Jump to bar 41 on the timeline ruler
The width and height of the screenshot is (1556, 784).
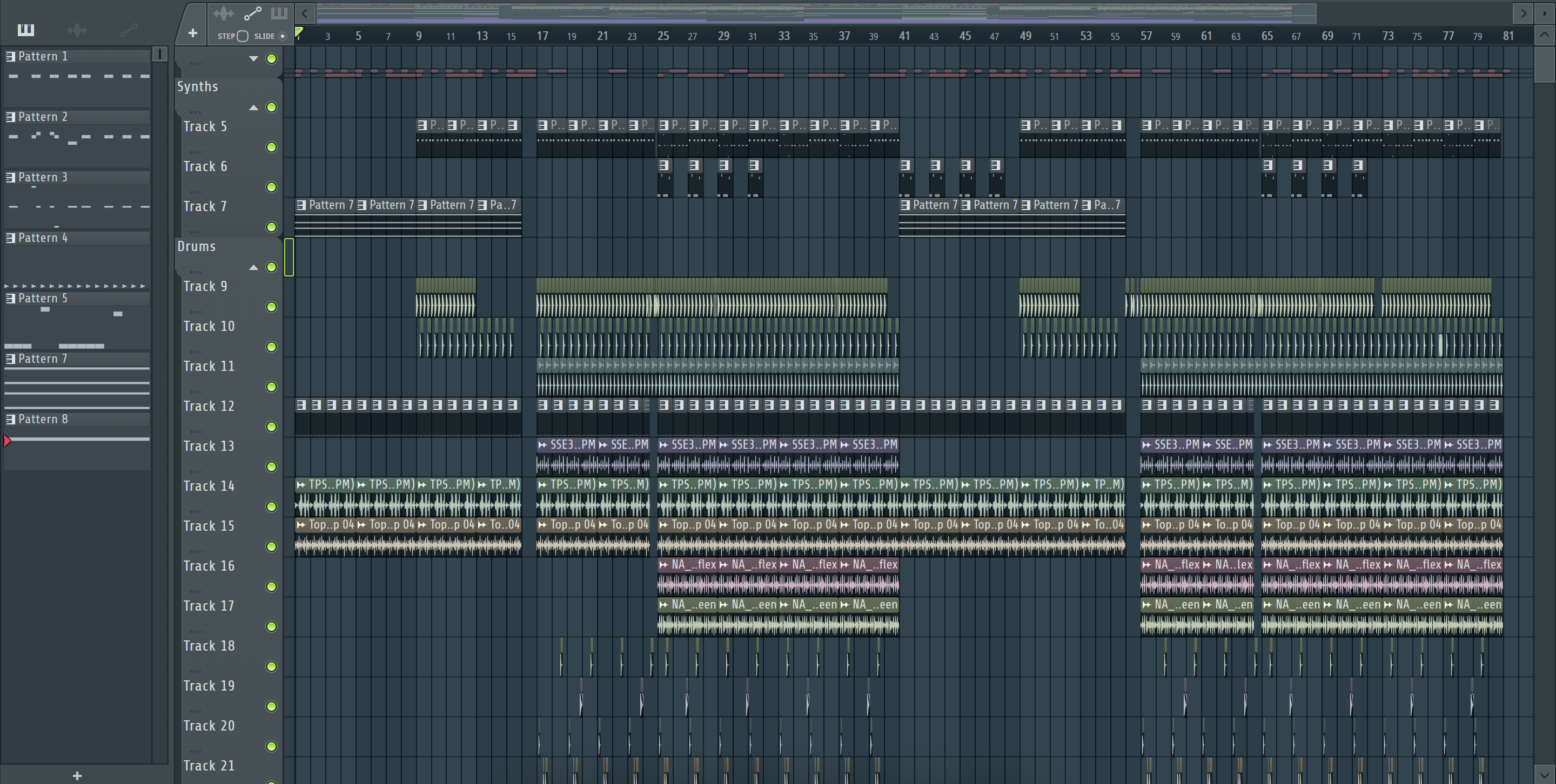tap(904, 36)
